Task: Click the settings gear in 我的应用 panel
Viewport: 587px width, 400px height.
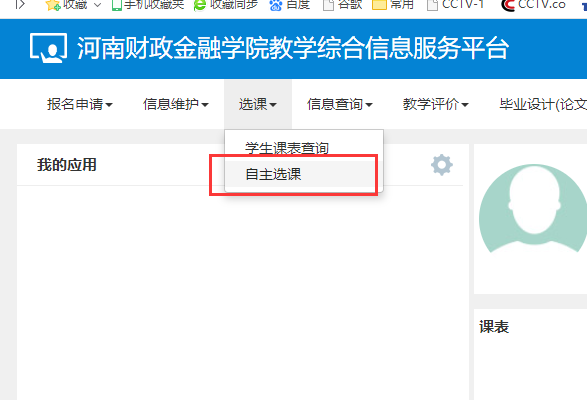Action: 442,164
